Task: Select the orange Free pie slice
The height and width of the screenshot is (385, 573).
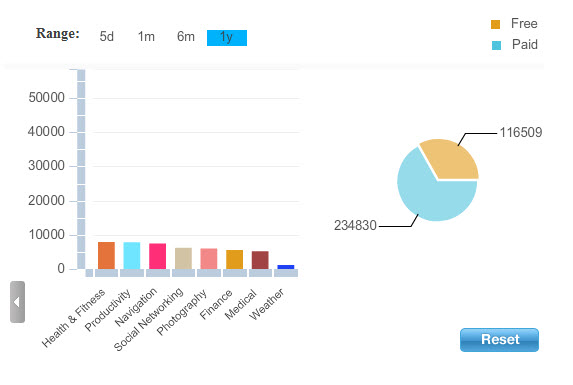Action: point(452,159)
